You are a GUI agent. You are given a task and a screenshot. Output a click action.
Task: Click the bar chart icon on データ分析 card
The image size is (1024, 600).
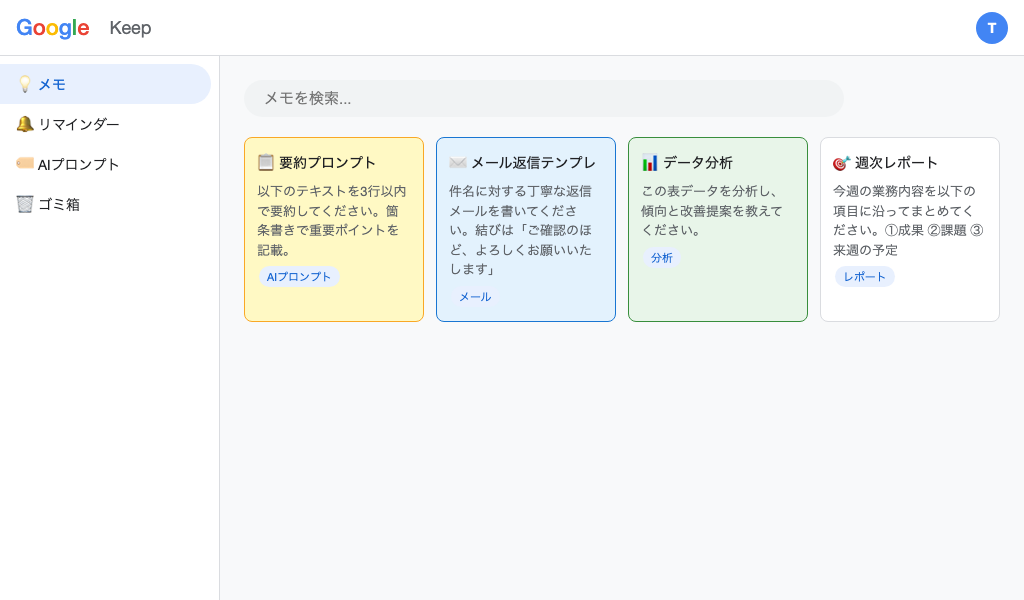click(649, 162)
